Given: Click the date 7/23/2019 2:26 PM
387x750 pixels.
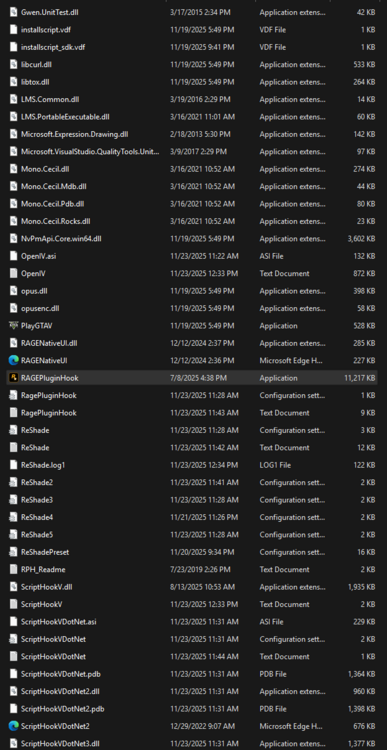Looking at the screenshot, I should coord(200,569).
